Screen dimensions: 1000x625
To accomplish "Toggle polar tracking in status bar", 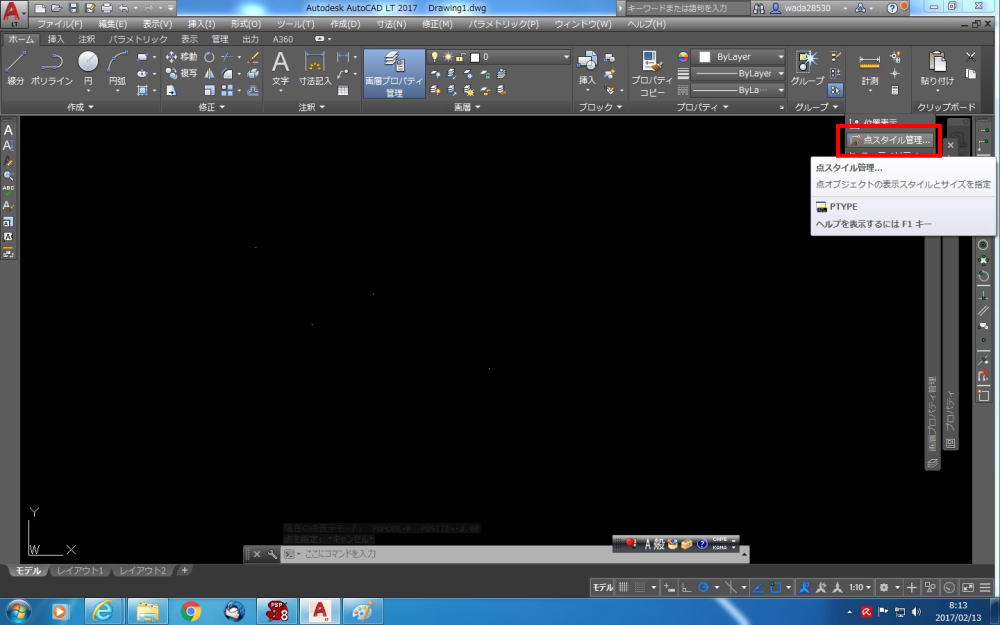I will pos(703,587).
